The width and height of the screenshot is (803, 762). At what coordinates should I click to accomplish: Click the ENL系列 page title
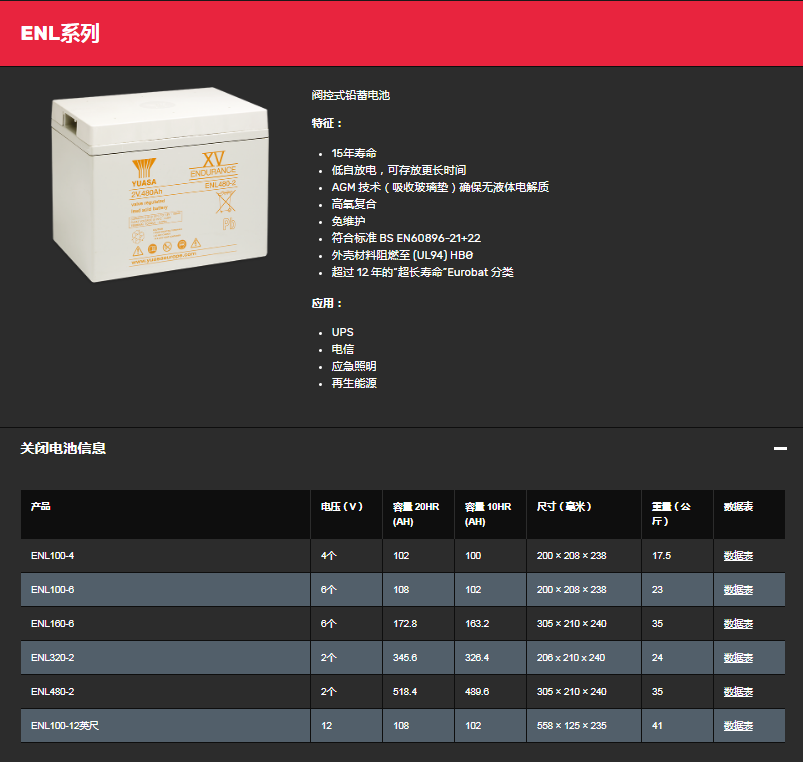(60, 33)
